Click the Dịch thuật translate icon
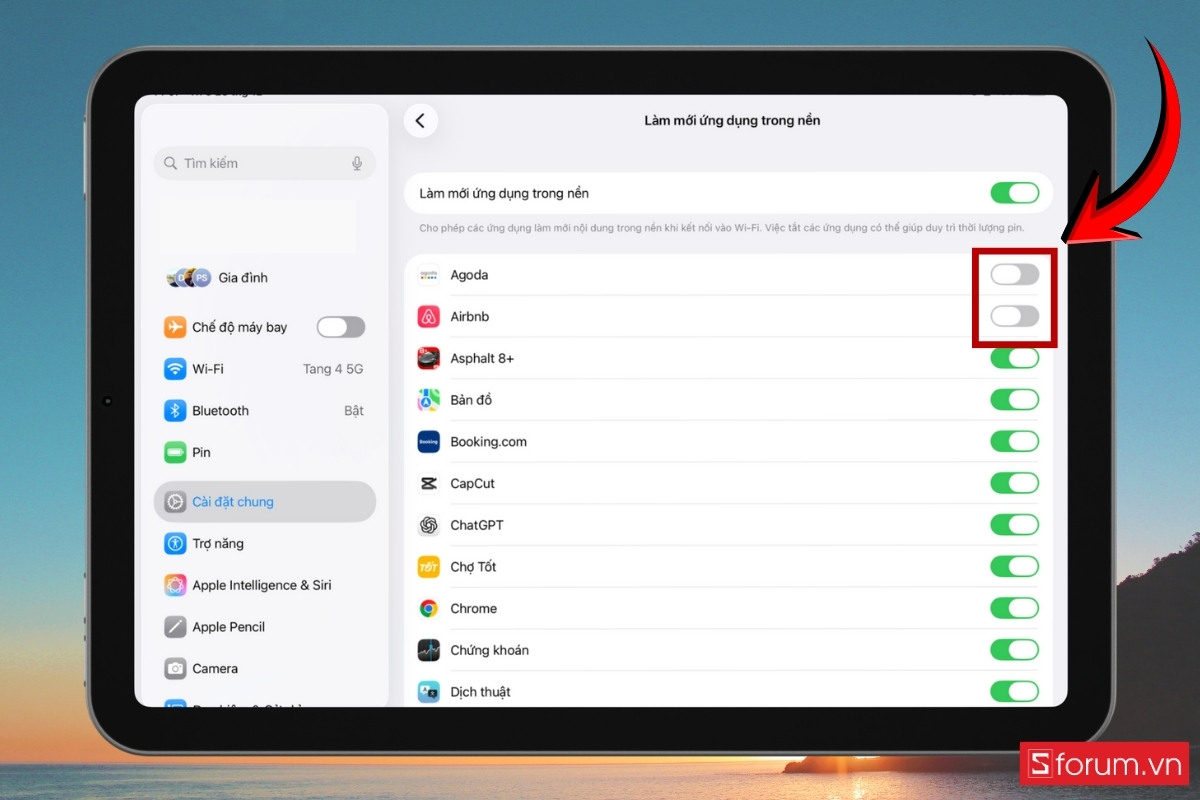Viewport: 1200px width, 800px height. coord(428,692)
